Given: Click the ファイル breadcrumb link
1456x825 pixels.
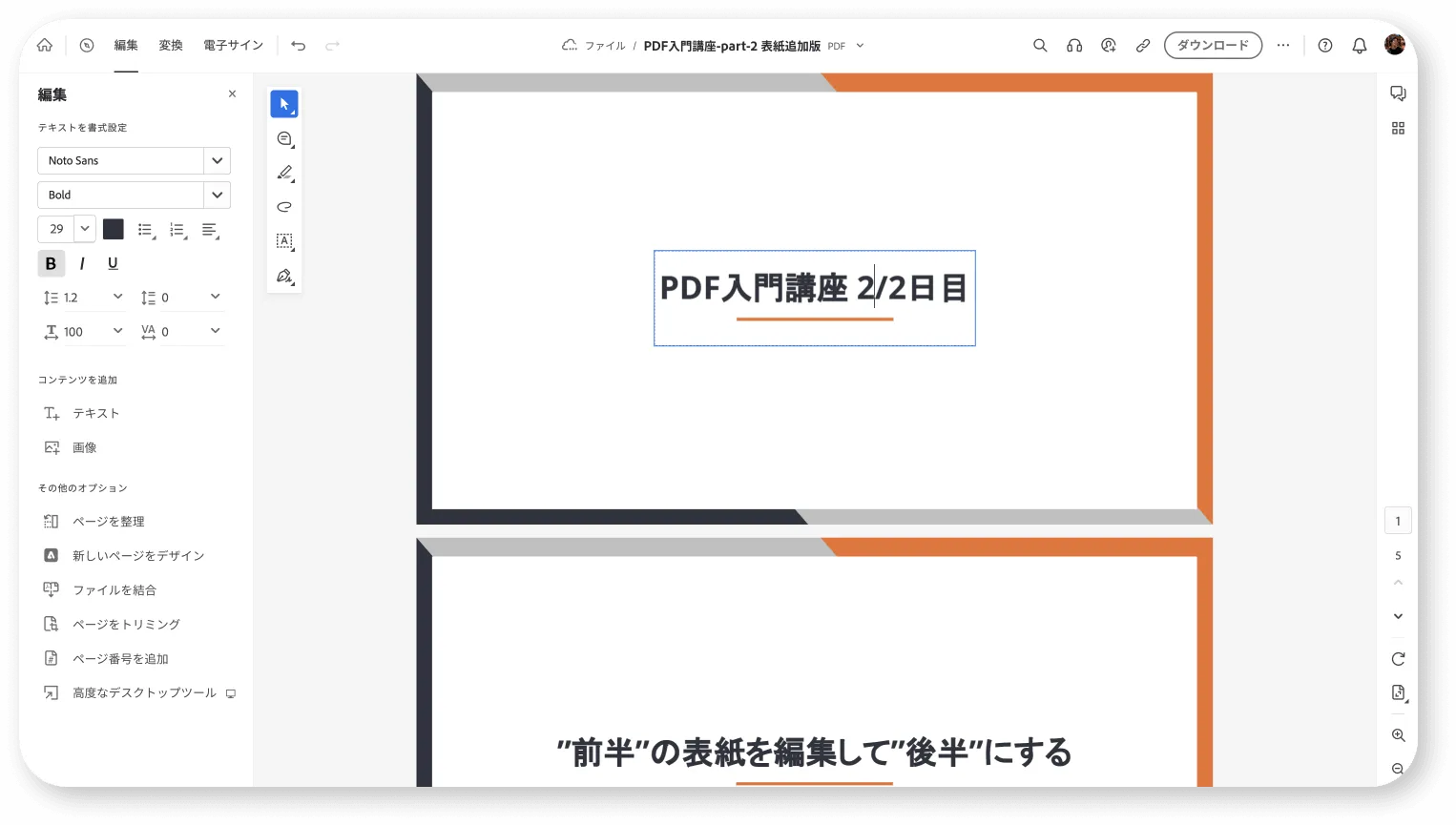Looking at the screenshot, I should click(605, 46).
